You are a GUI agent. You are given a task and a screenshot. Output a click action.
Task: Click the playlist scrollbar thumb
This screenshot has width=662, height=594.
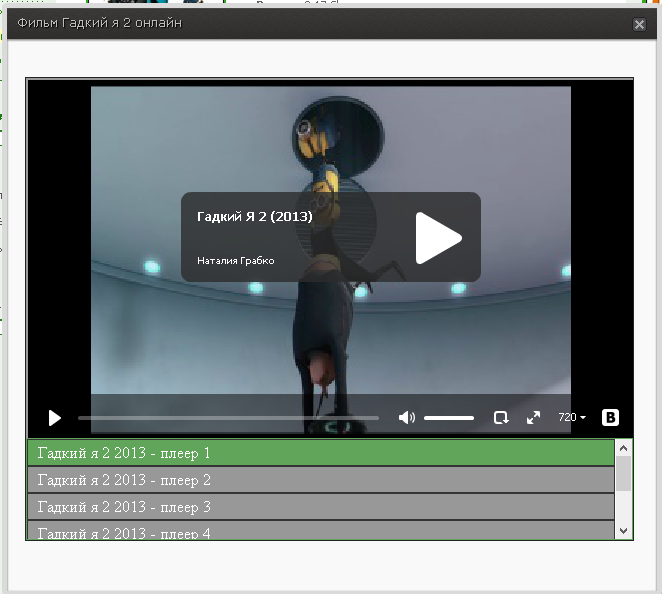tap(624, 474)
